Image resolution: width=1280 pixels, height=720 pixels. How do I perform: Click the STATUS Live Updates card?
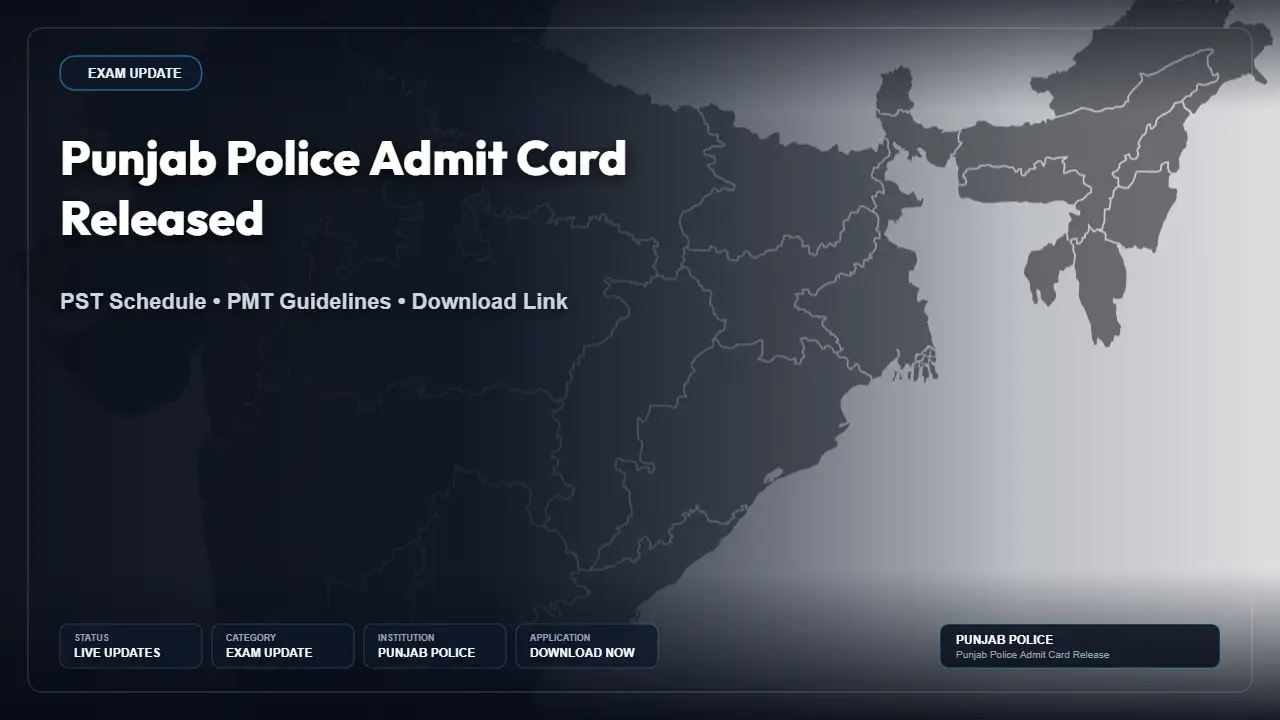pos(131,646)
